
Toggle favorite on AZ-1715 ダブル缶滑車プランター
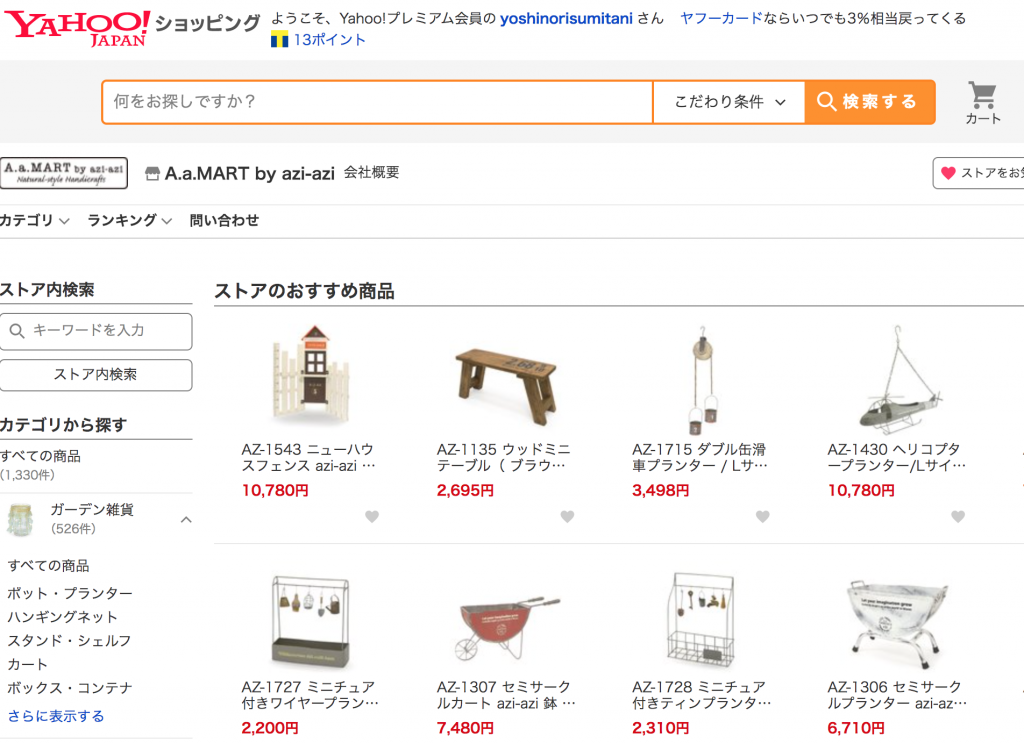pyautogui.click(x=762, y=518)
